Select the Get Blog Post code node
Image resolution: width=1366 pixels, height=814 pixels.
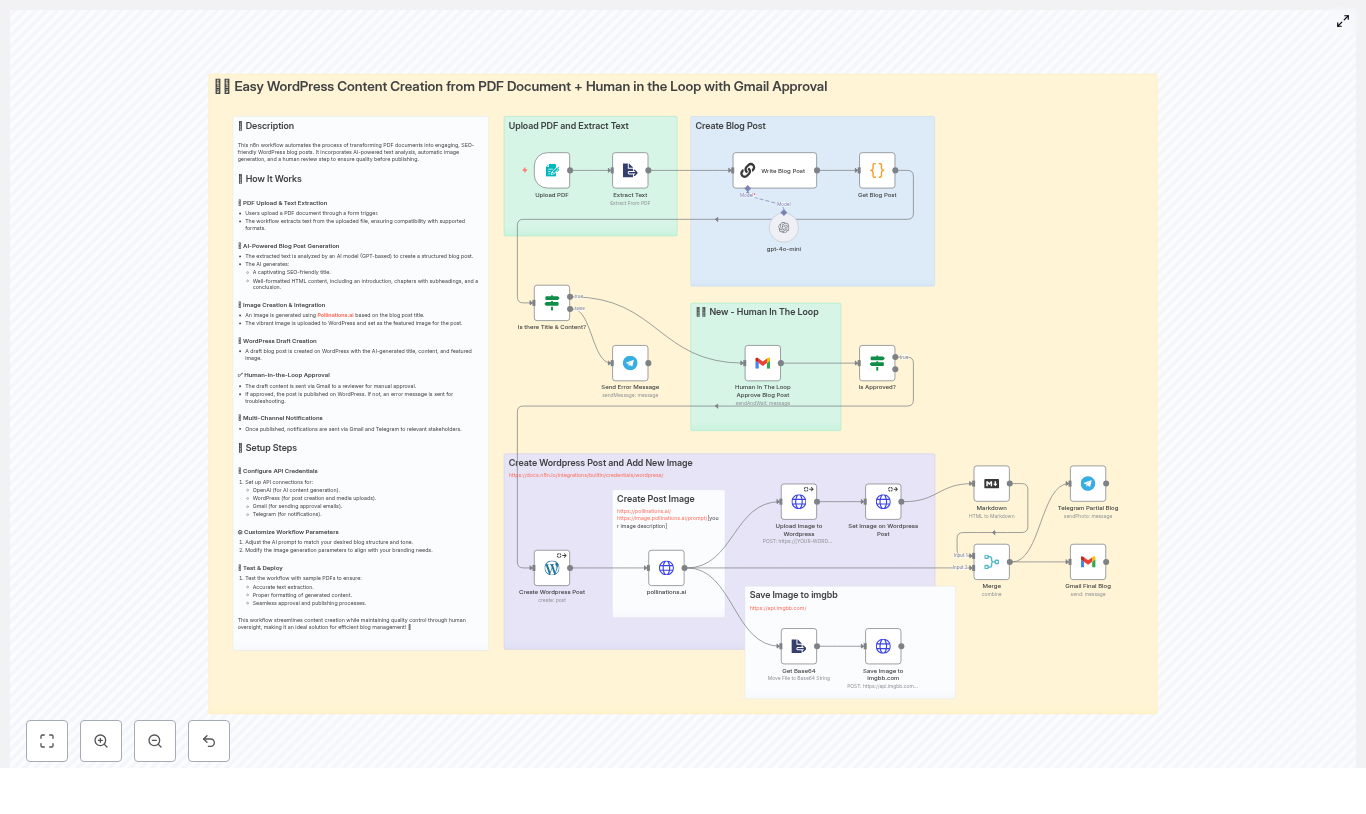(x=877, y=171)
